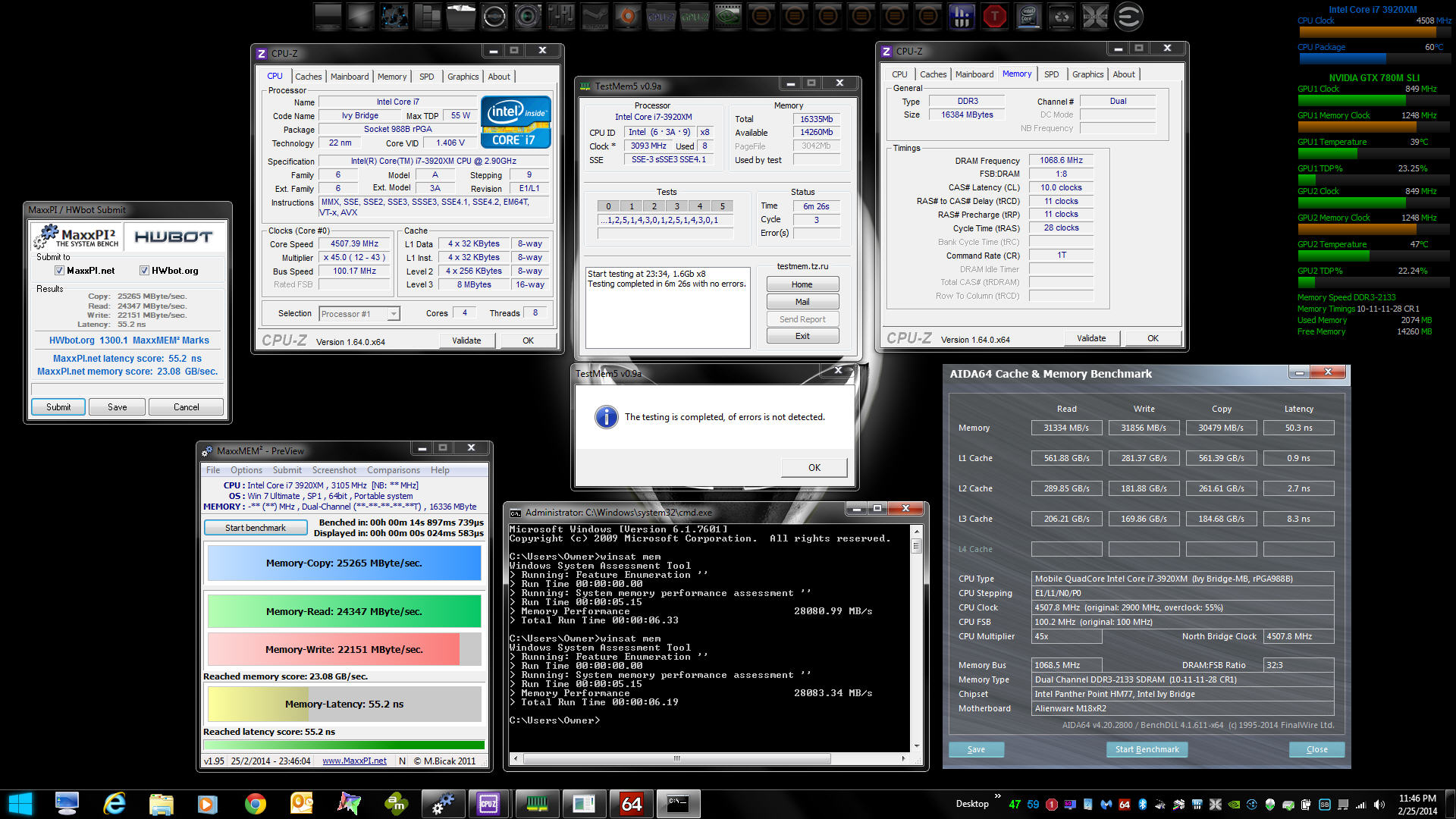The width and height of the screenshot is (1456, 819).
Task: Click the Memory-Write result bar in MaxxMEM
Action: click(344, 649)
